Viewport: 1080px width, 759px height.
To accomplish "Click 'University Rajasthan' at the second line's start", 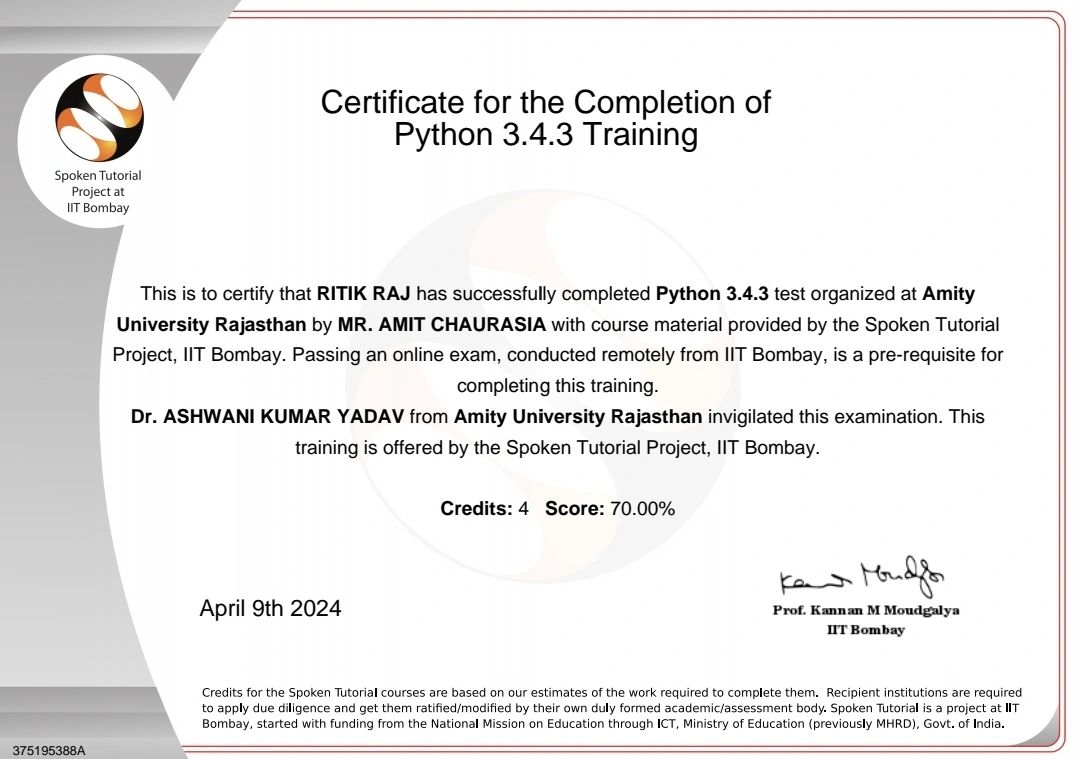I will (x=211, y=324).
